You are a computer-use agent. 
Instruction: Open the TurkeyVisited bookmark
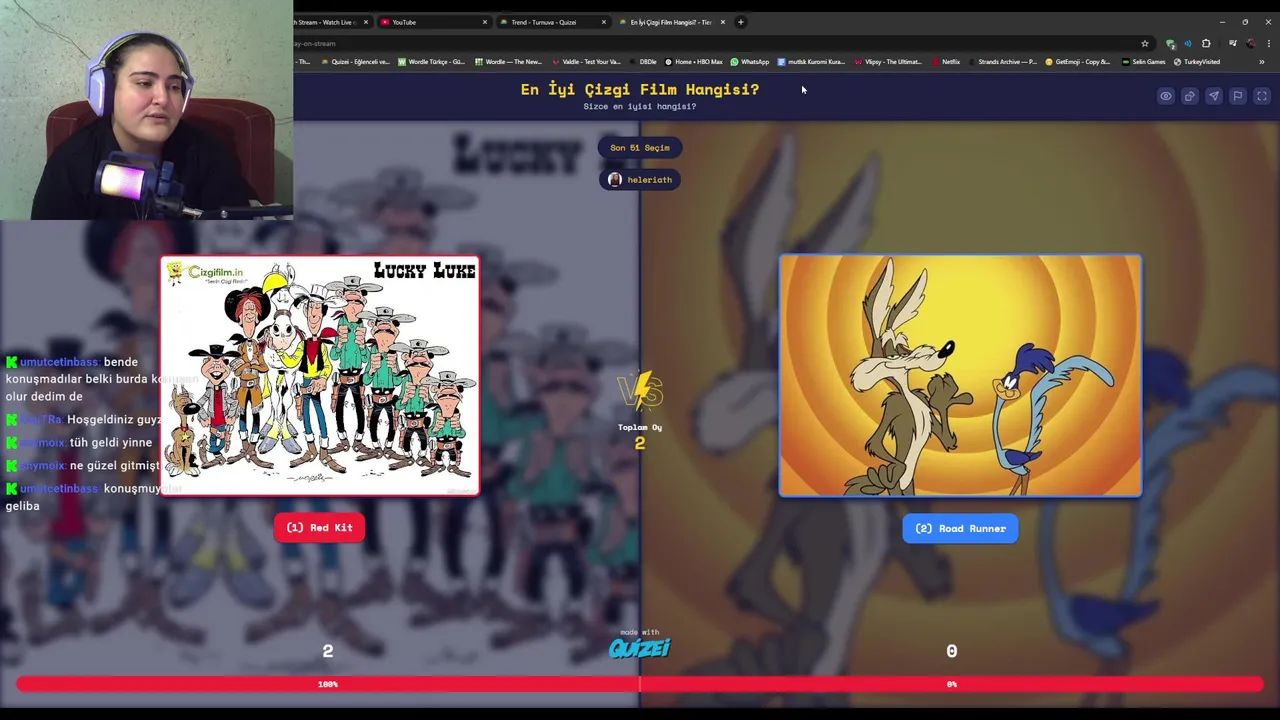(x=1196, y=62)
